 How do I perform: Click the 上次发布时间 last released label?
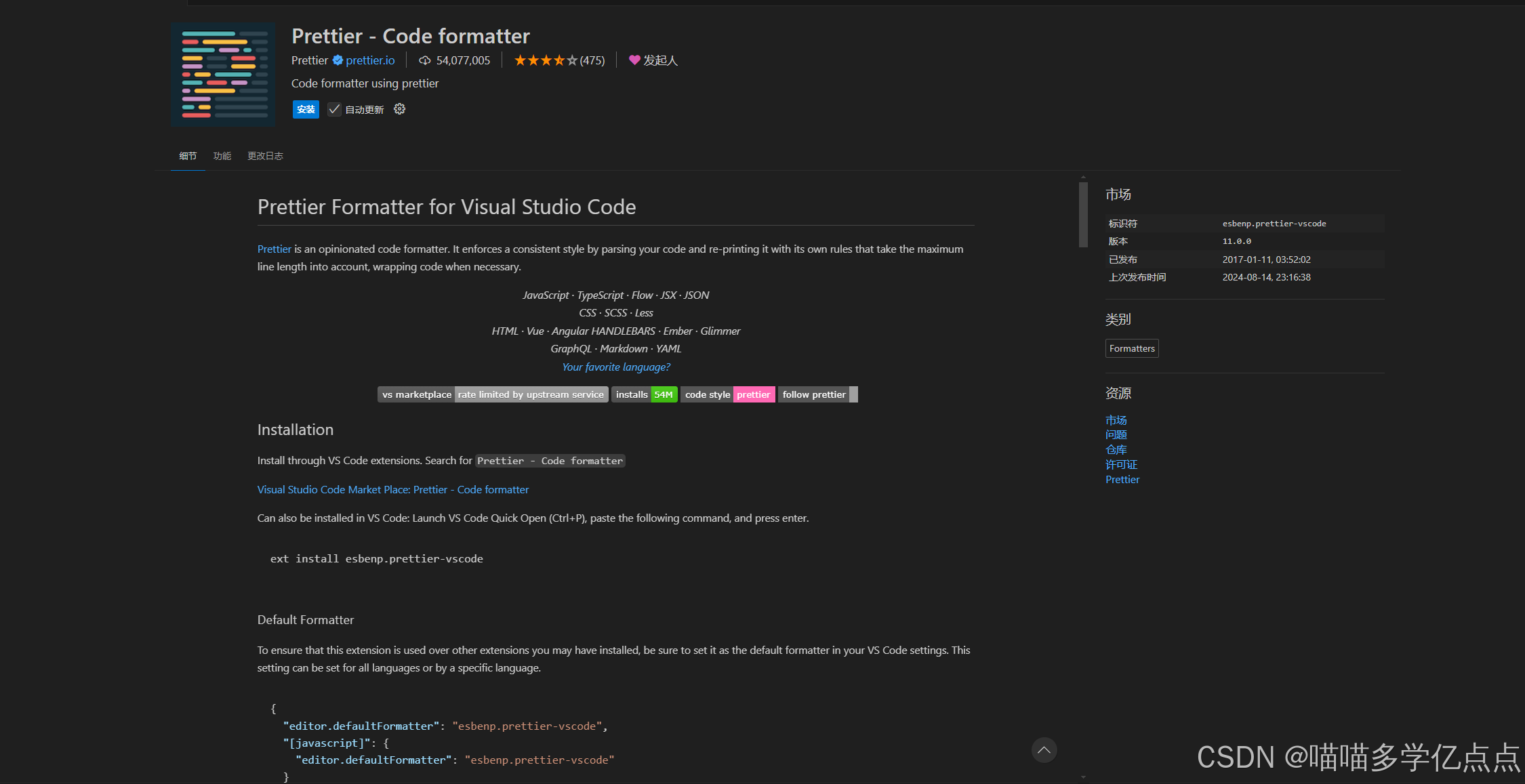[1137, 277]
